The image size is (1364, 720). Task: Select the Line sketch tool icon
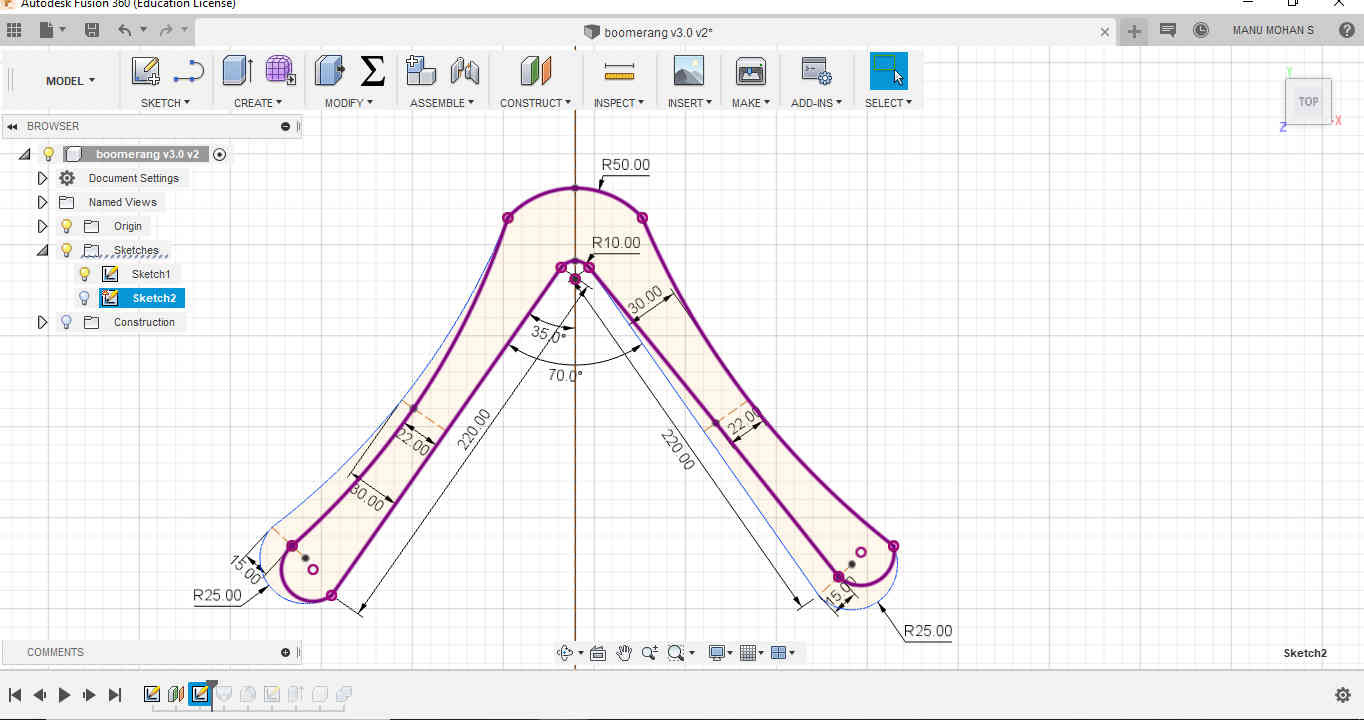click(x=188, y=71)
